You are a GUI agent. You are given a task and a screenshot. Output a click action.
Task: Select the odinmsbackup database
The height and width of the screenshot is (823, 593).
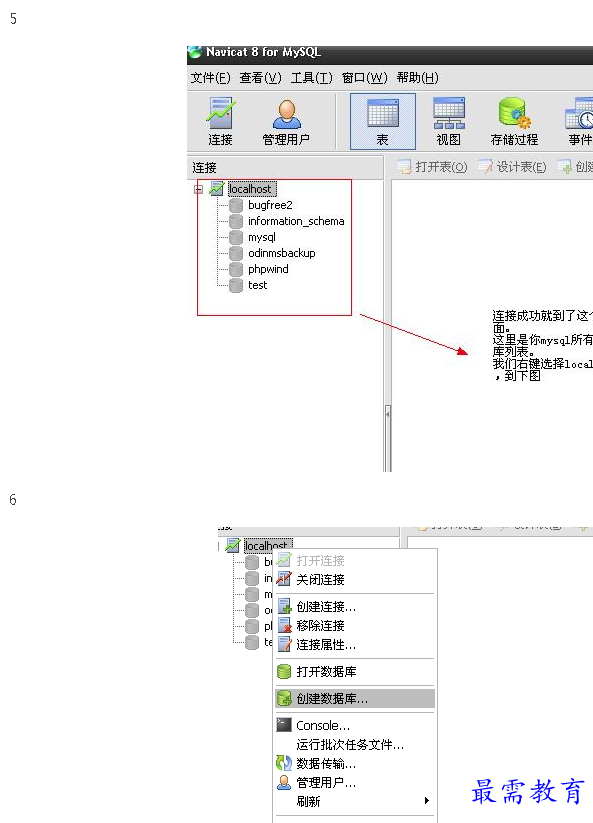pyautogui.click(x=282, y=253)
